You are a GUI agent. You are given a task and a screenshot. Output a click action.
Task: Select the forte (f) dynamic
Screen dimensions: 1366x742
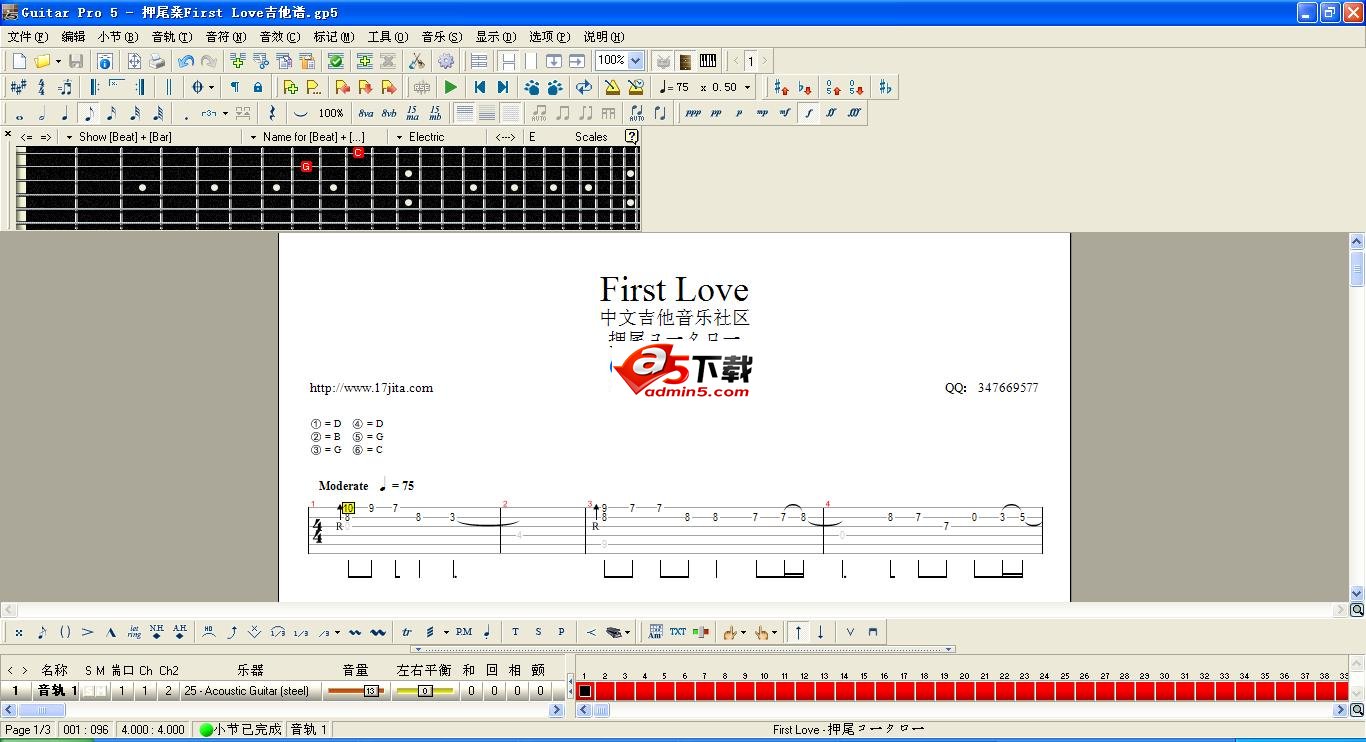pos(808,113)
